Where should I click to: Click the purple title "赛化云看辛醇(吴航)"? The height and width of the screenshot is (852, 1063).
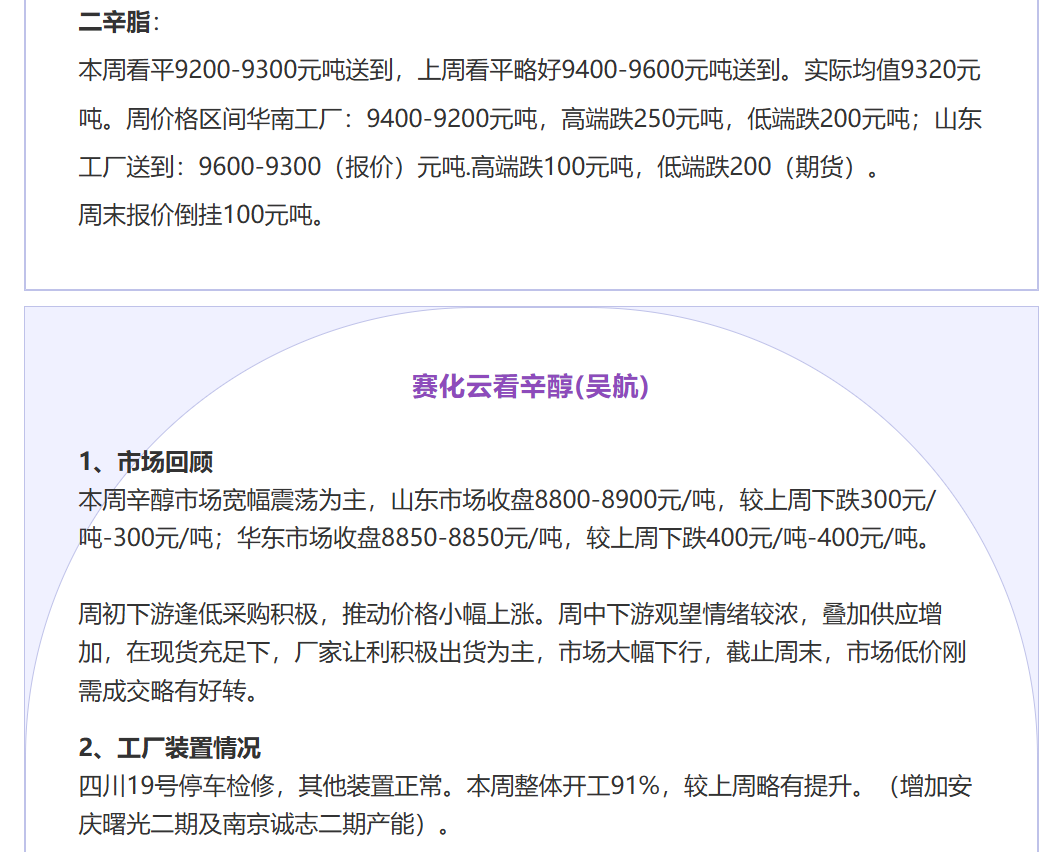[530, 386]
